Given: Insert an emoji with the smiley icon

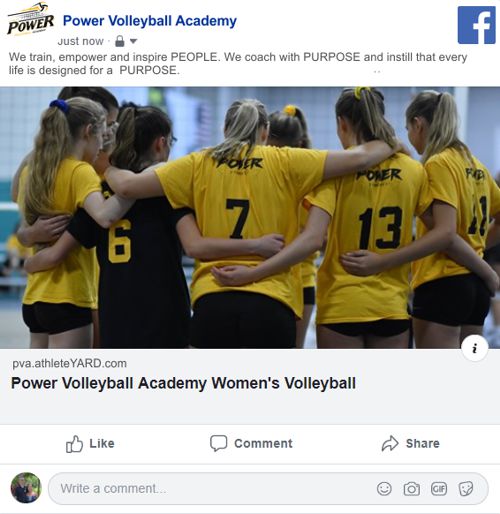Looking at the screenshot, I should coord(384,489).
